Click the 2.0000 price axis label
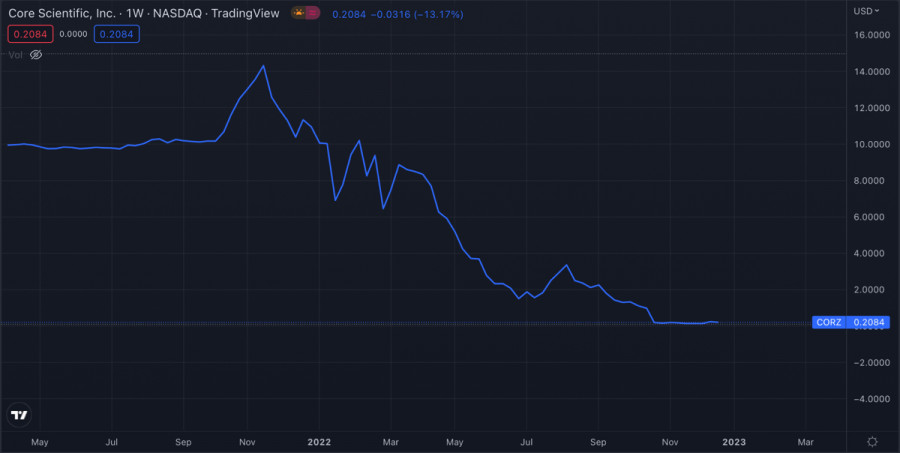This screenshot has height=453, width=900. pos(871,289)
